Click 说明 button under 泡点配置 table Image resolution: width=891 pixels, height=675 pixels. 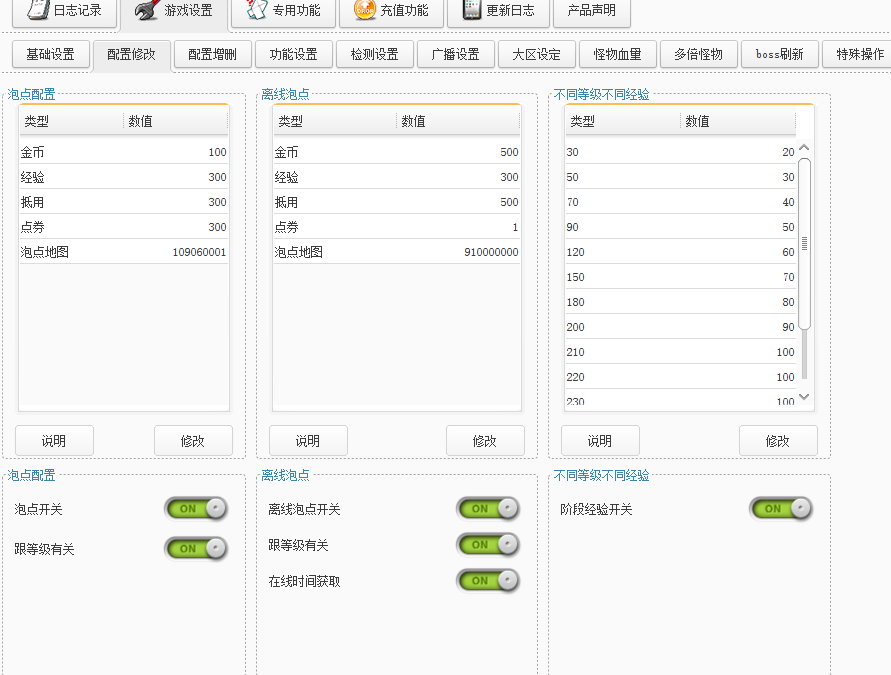pyautogui.click(x=54, y=440)
